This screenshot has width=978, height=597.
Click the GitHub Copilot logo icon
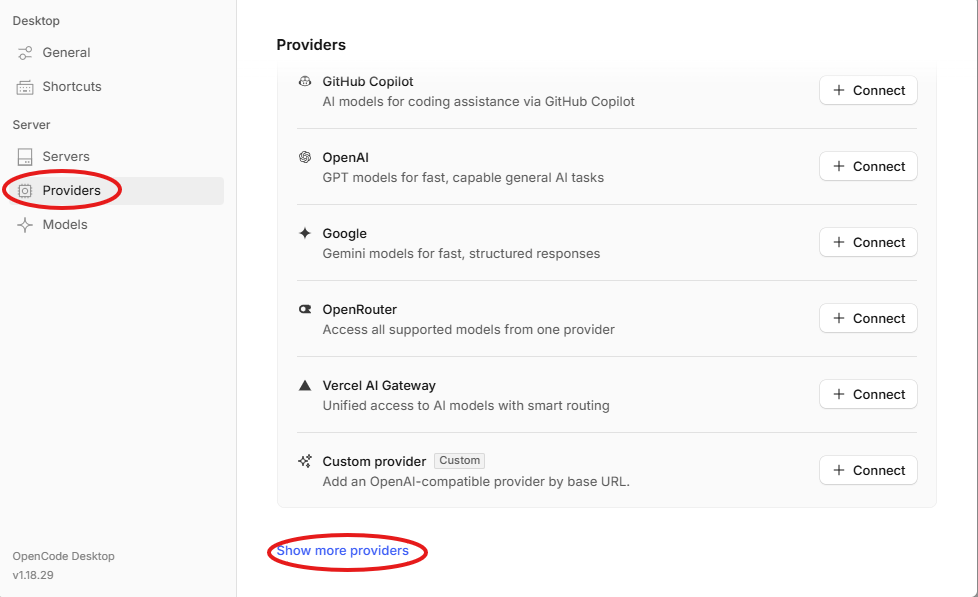pyautogui.click(x=304, y=81)
